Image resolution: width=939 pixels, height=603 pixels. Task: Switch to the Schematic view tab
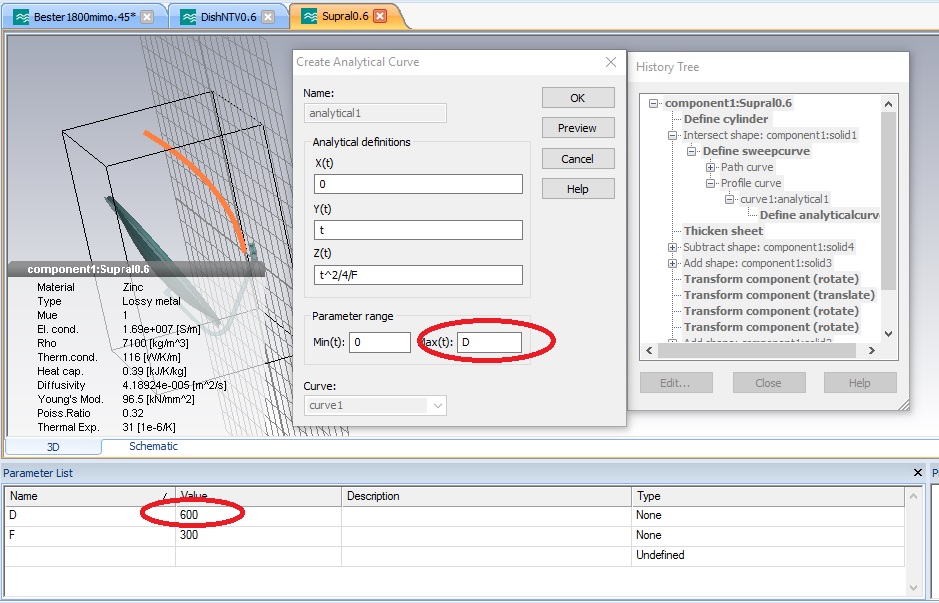click(153, 446)
